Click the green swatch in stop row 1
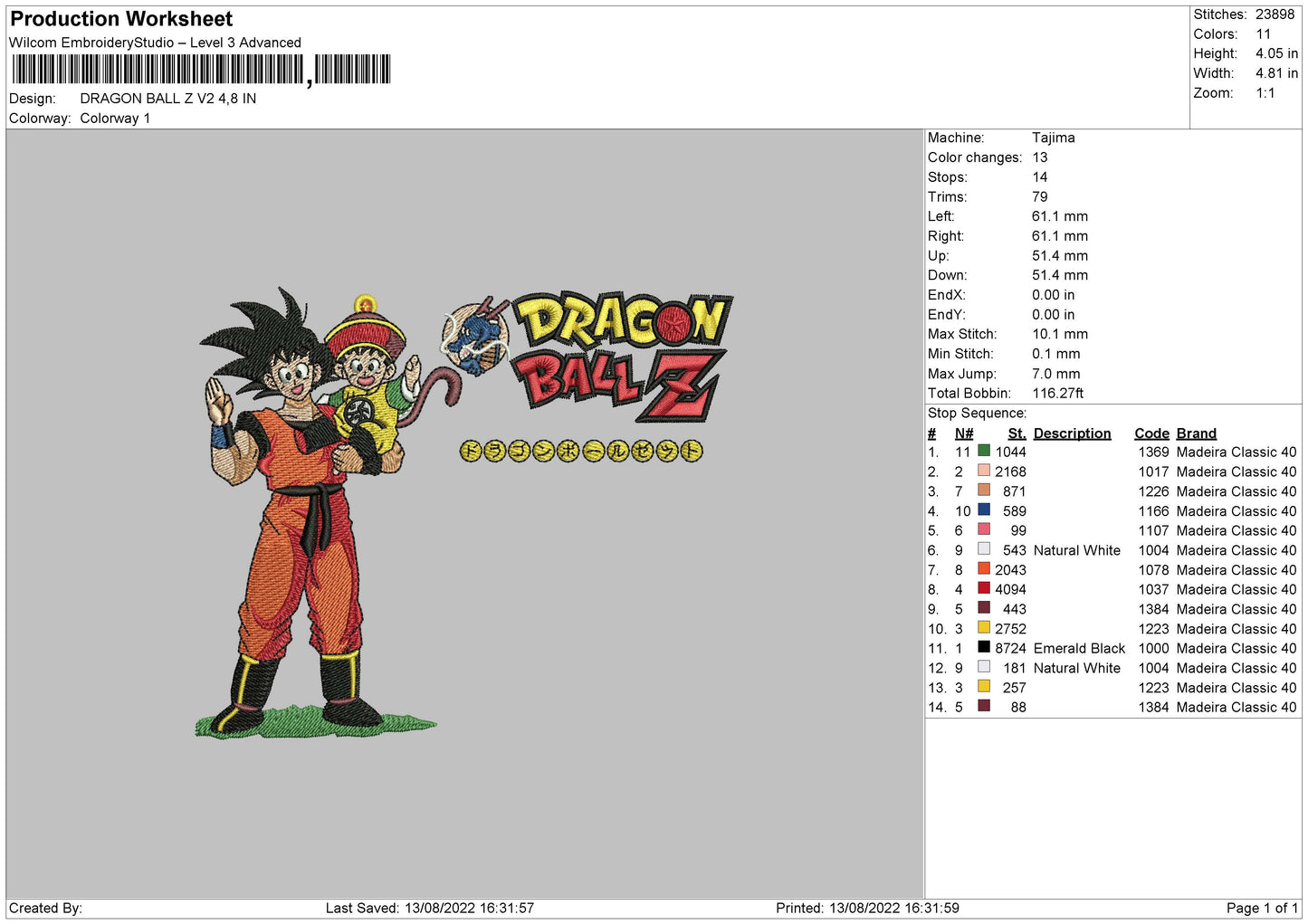1308x924 pixels. click(984, 451)
